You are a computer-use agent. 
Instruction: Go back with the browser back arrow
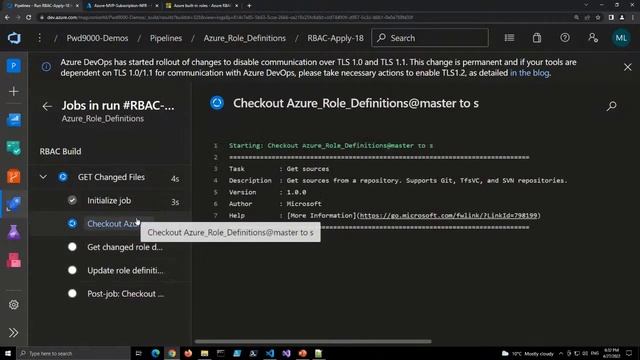point(7,17)
